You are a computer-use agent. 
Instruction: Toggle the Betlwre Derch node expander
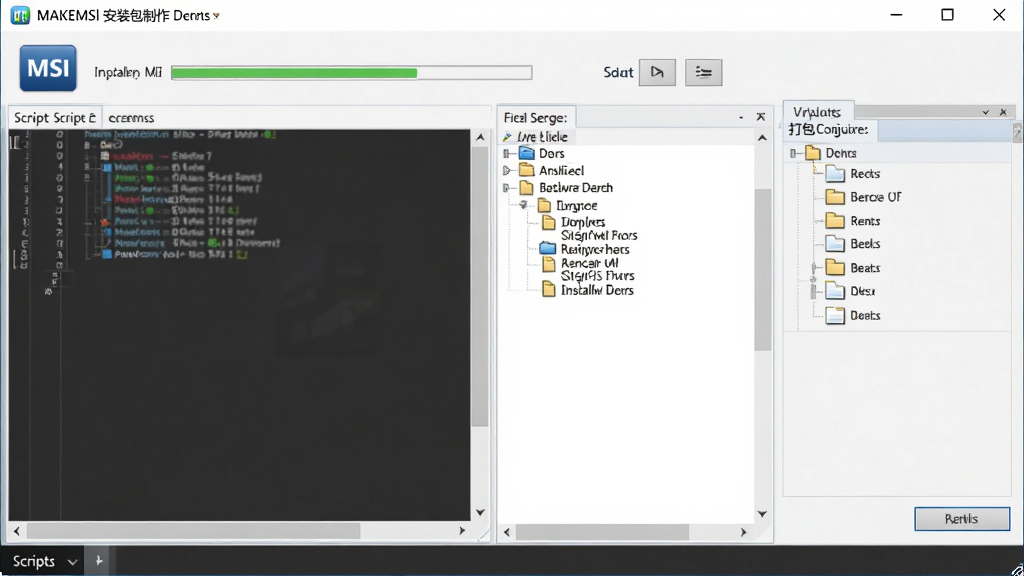[507, 188]
